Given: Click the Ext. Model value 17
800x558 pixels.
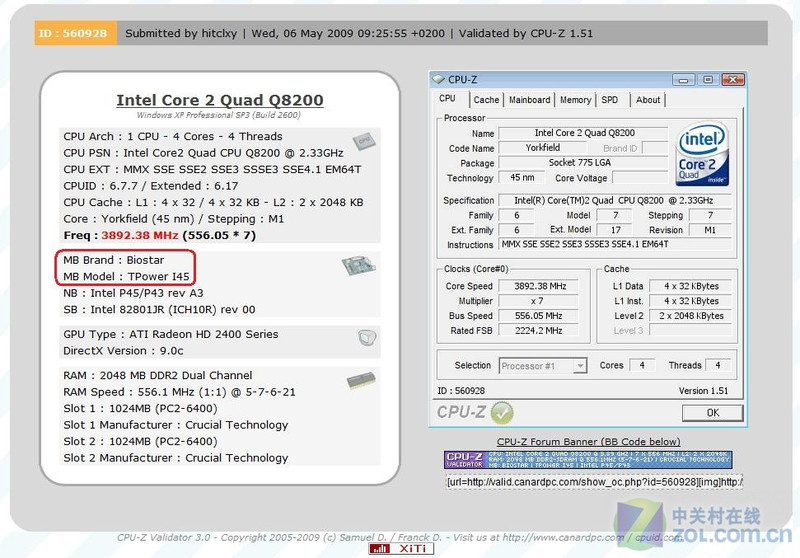Looking at the screenshot, I should [615, 230].
